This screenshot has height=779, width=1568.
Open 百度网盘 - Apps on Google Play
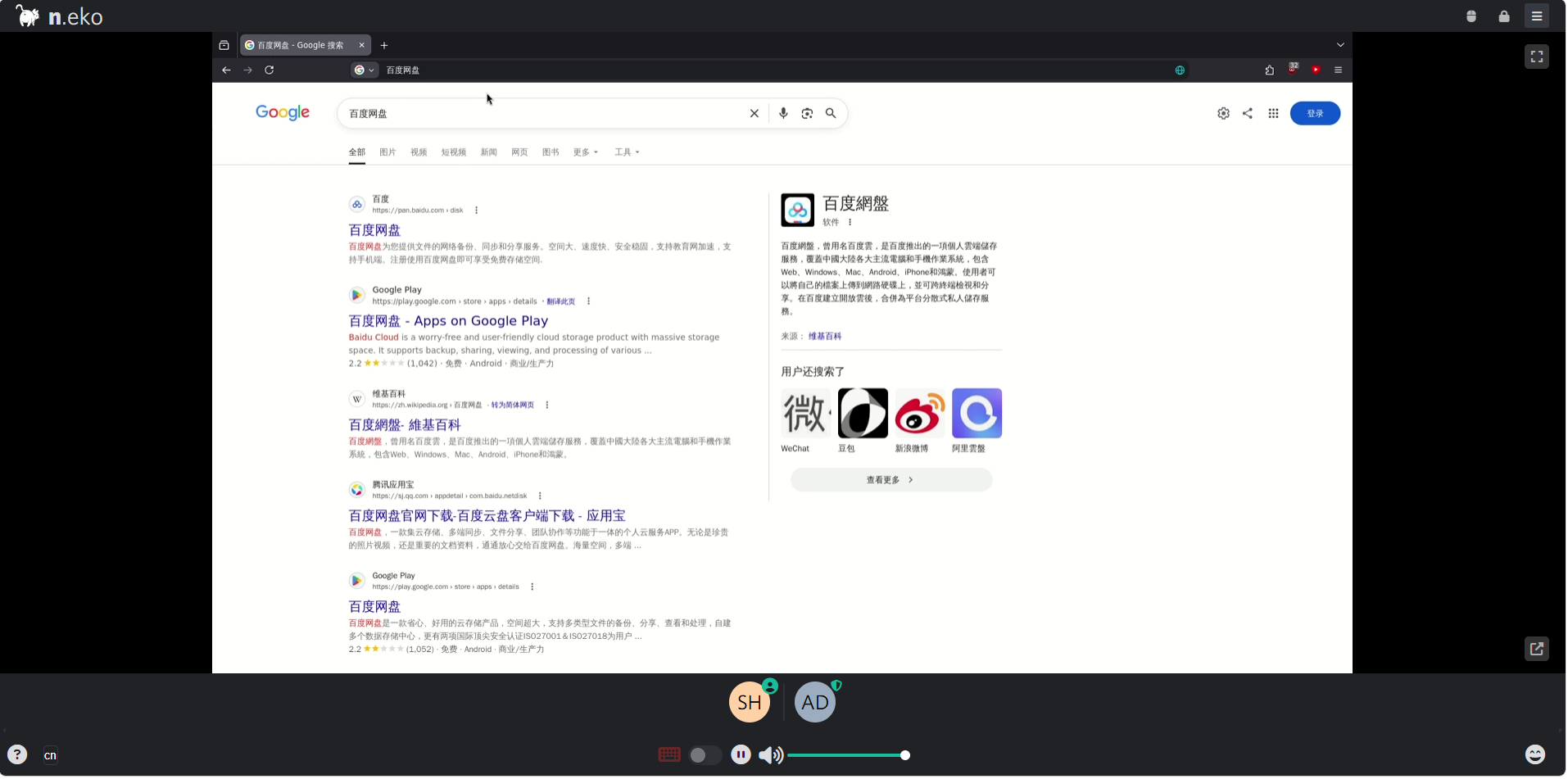(x=448, y=321)
